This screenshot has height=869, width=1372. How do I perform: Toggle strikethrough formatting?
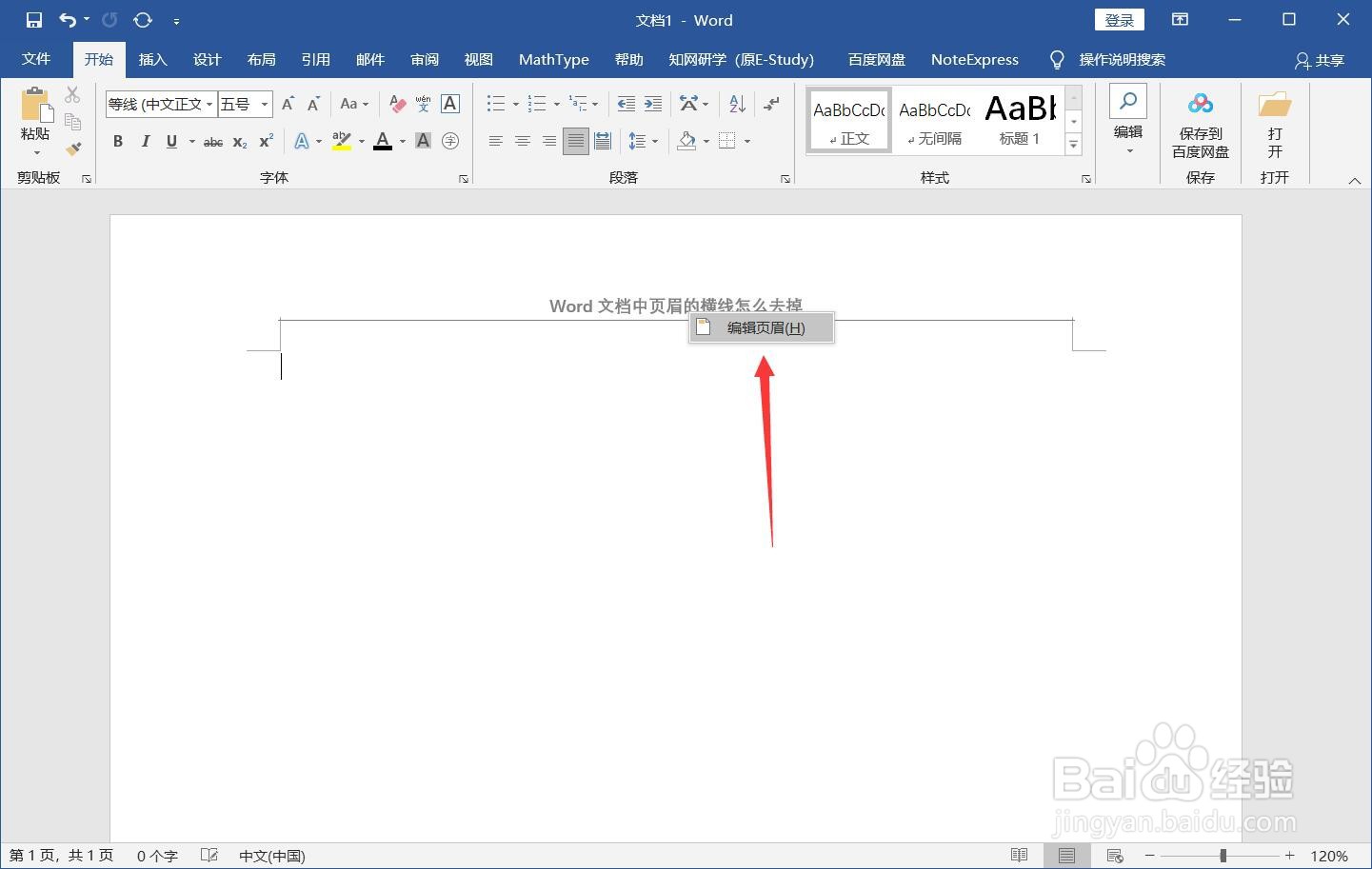213,141
